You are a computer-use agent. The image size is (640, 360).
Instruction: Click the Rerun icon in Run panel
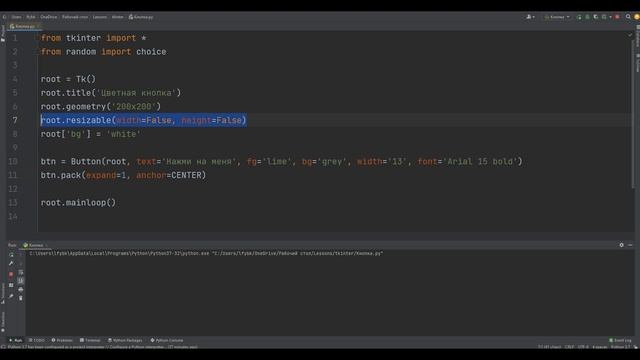[11, 255]
